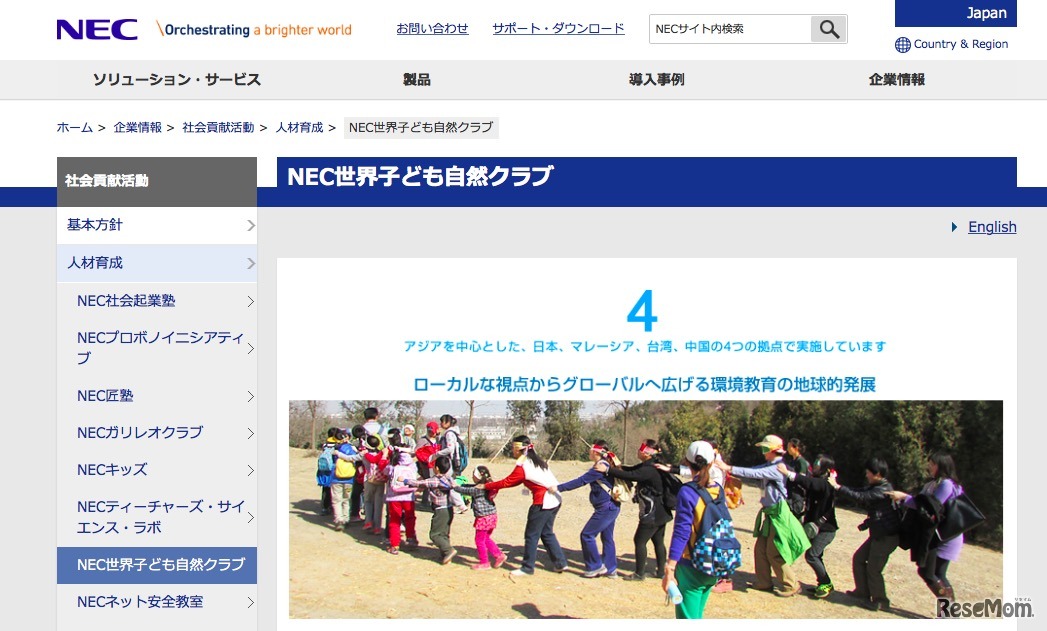Image resolution: width=1047 pixels, height=631 pixels.
Task: Open the Country & Region link
Action: pyautogui.click(x=960, y=44)
